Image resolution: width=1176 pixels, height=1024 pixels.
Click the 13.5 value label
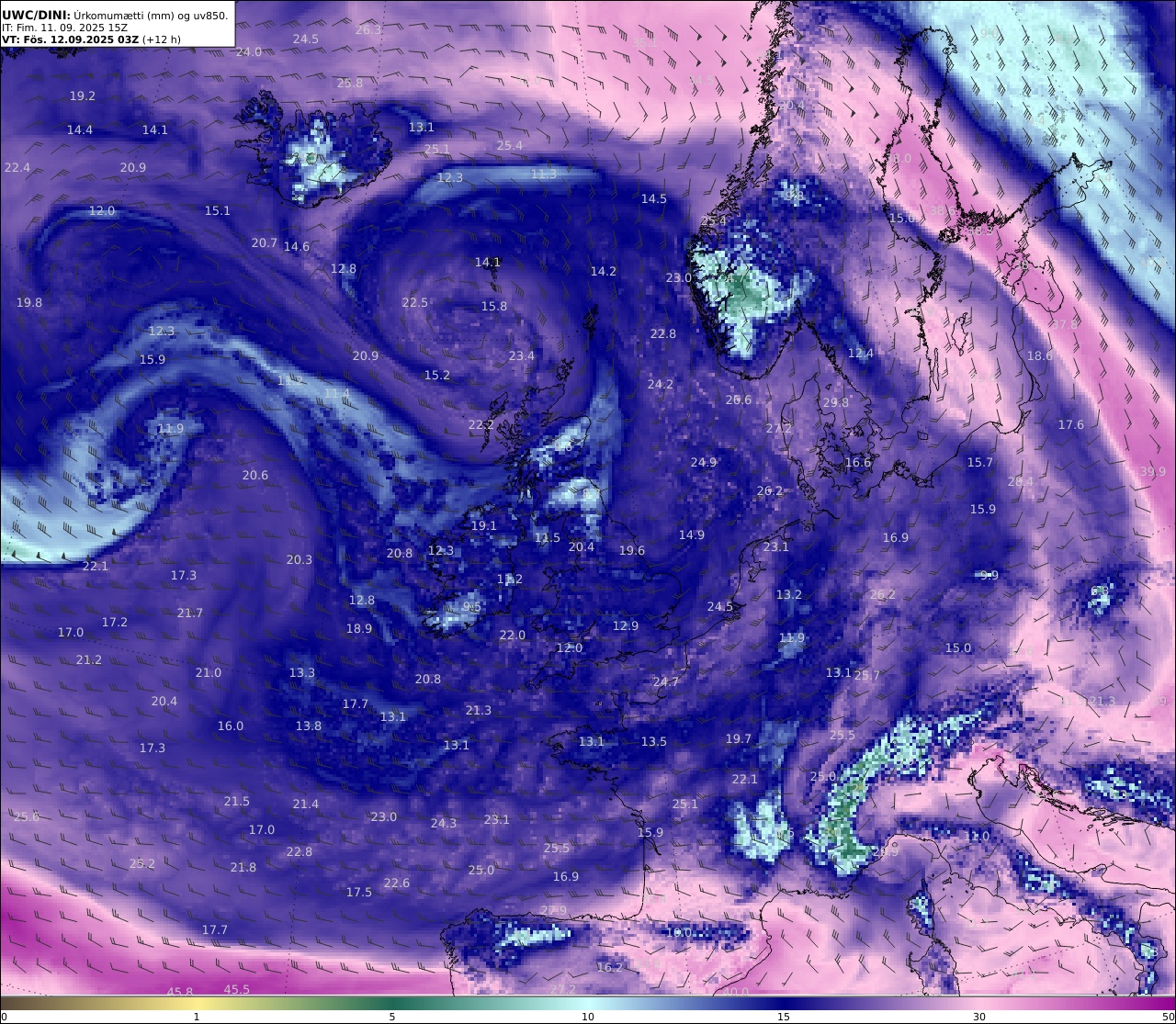(x=654, y=742)
